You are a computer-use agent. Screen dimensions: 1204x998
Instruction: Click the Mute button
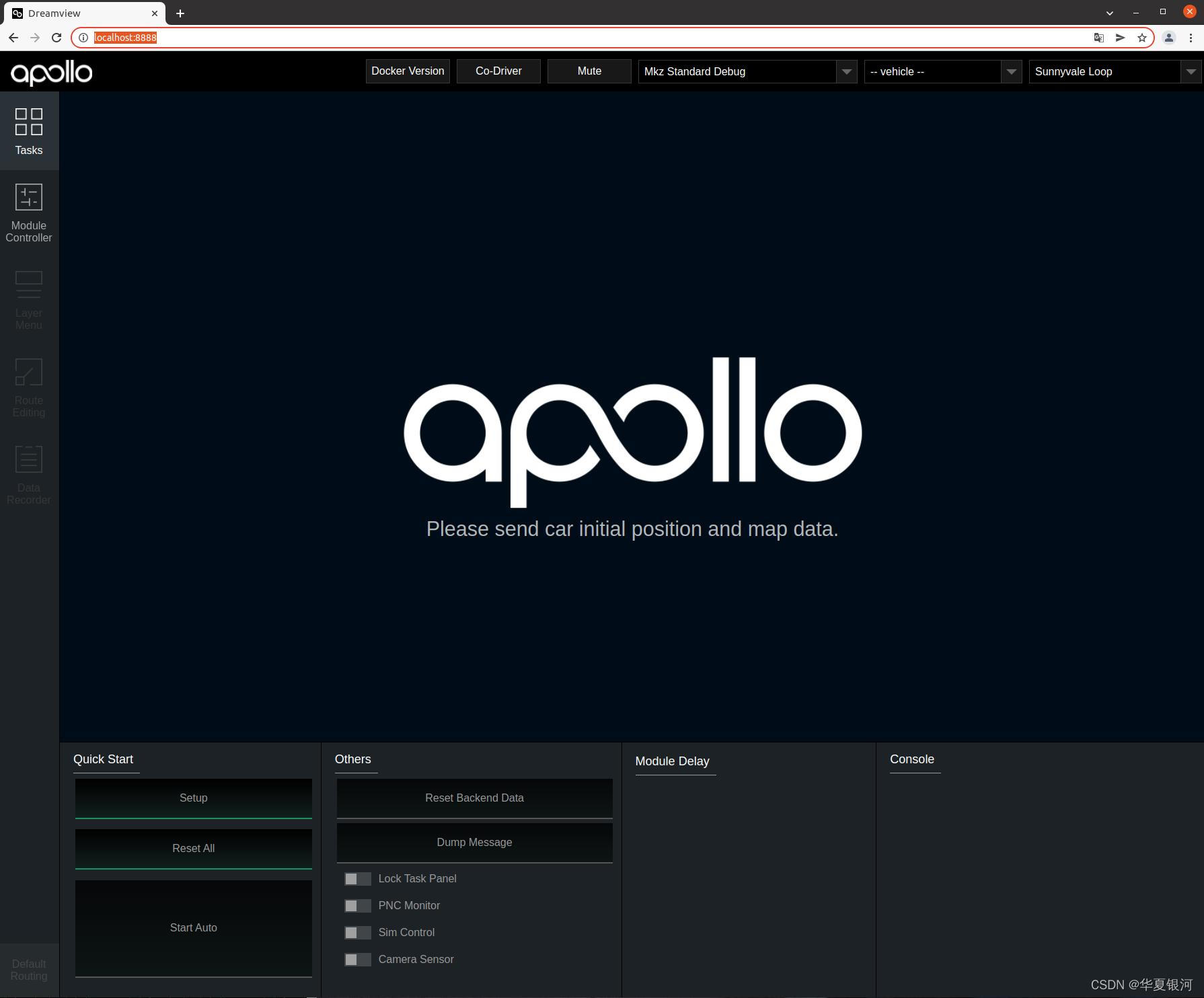[x=589, y=71]
